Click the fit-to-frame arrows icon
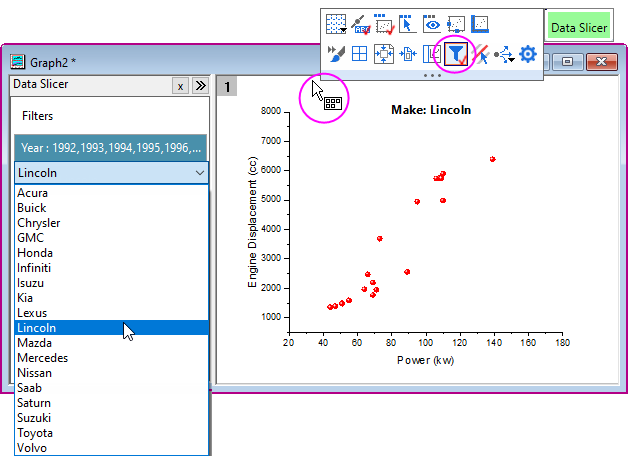Image resolution: width=628 pixels, height=456 pixels. [383, 54]
